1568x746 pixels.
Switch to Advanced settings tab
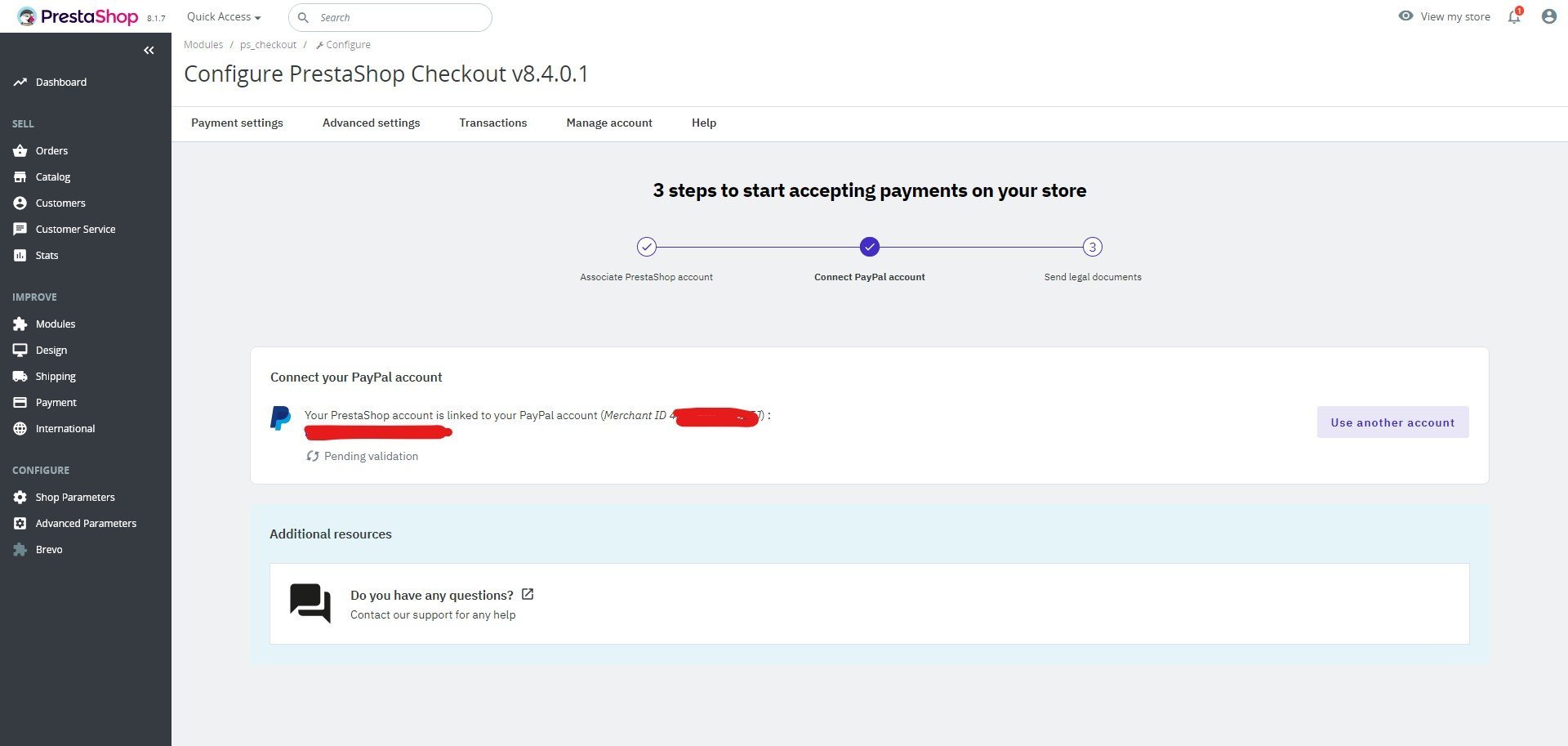point(372,123)
